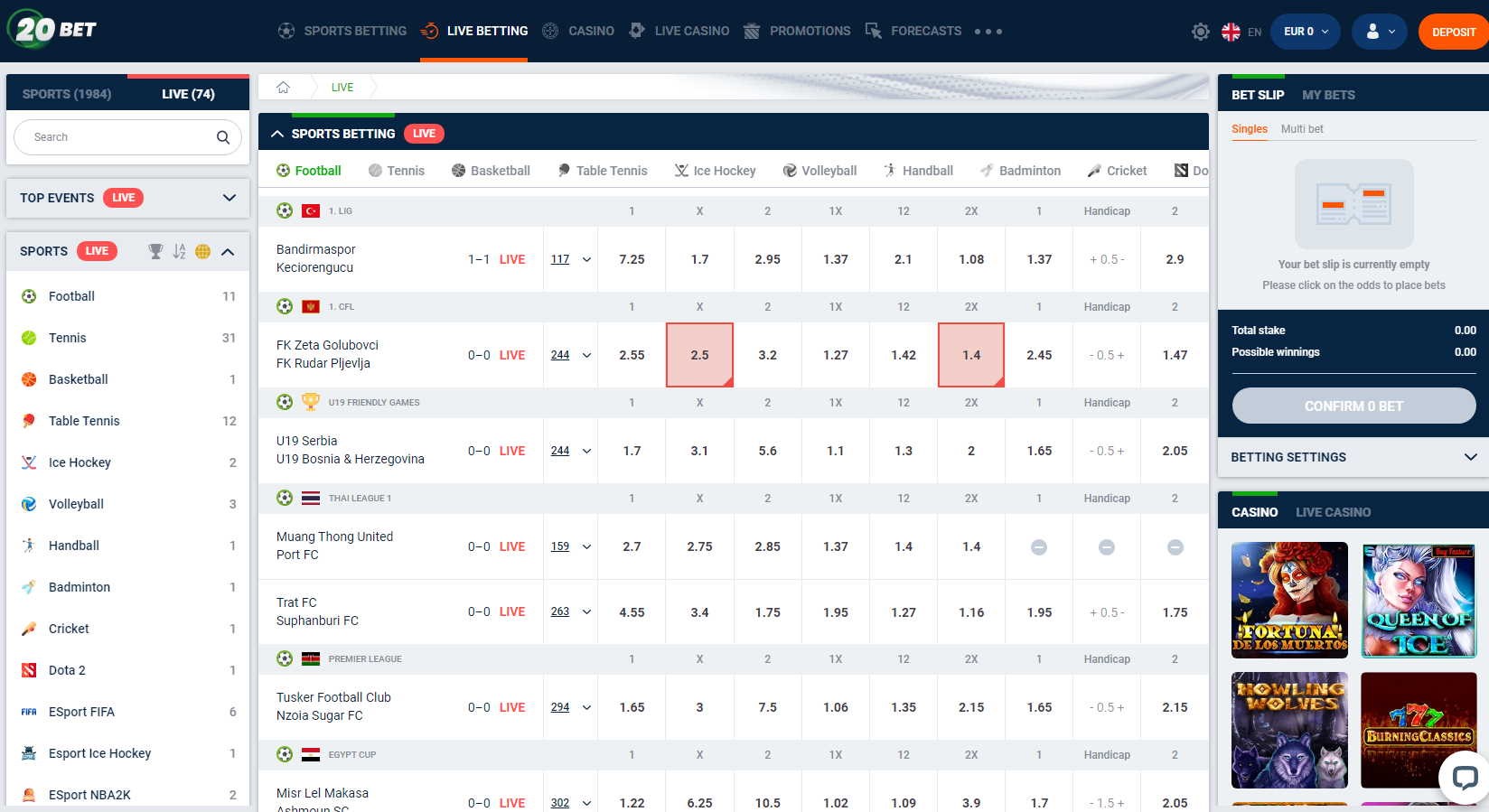Click the trophy icon in Sports panel

(155, 251)
